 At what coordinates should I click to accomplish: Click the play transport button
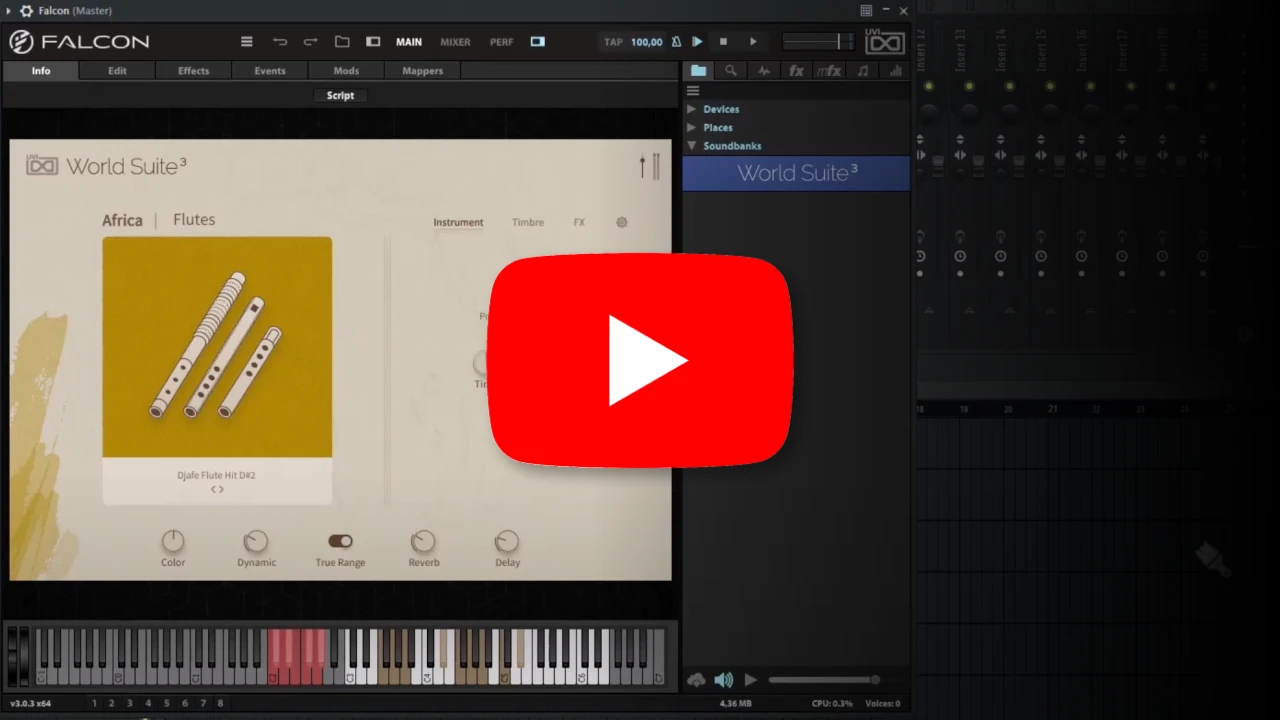pos(753,42)
